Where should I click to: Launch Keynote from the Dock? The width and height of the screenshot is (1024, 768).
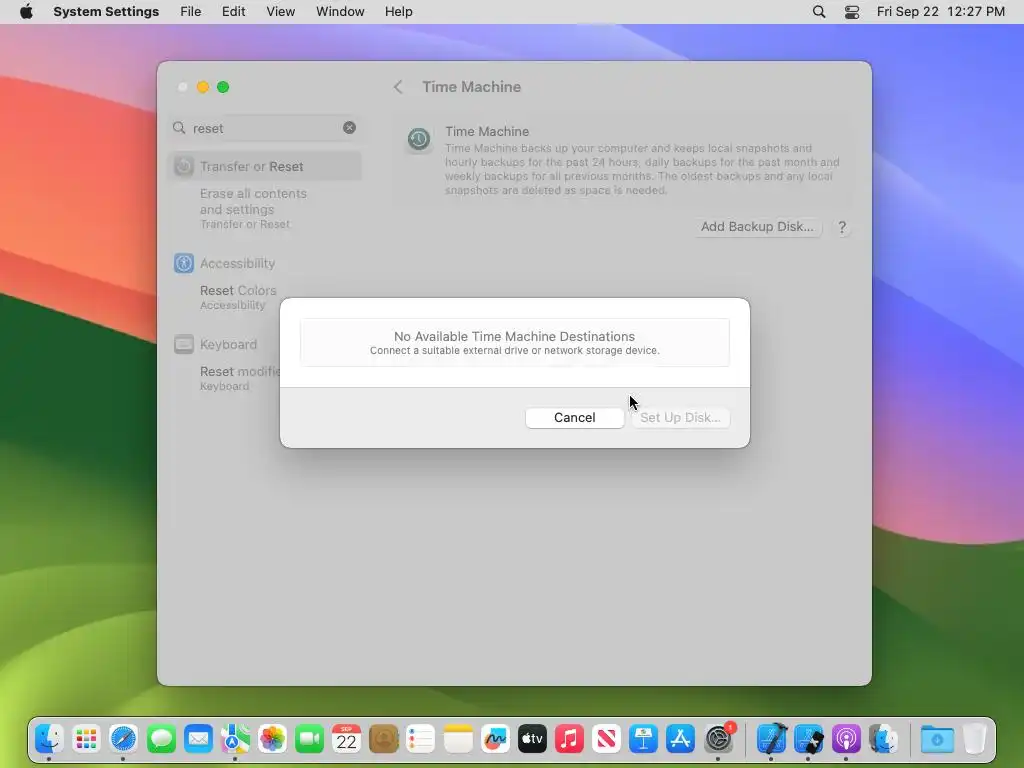point(643,739)
